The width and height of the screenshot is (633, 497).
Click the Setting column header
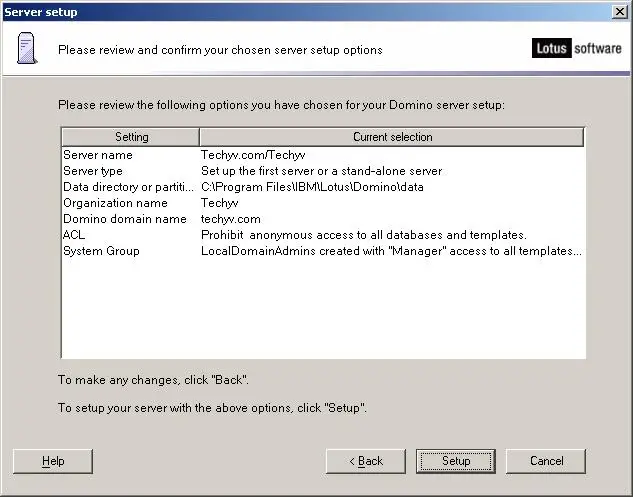point(131,137)
